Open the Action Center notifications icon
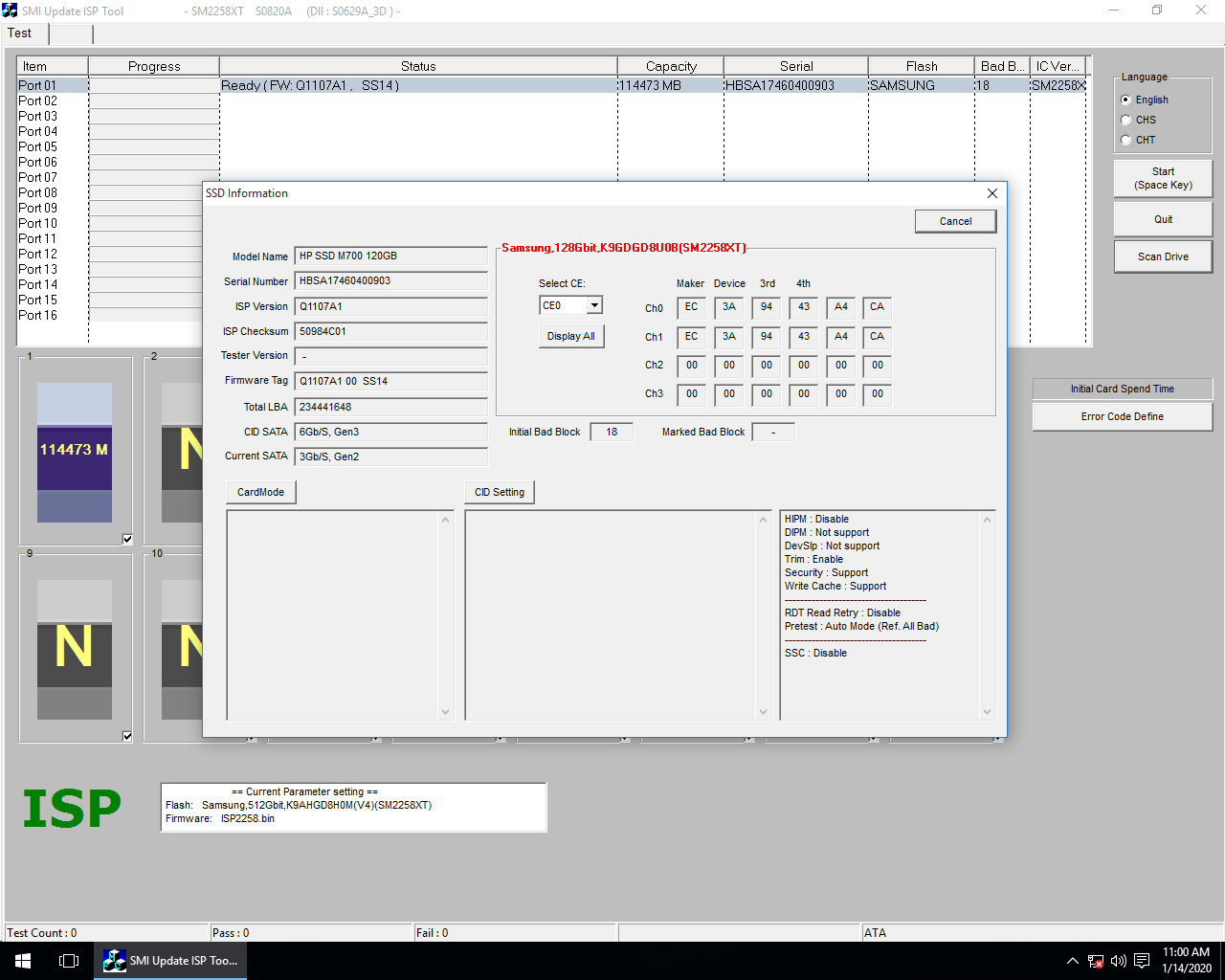The image size is (1225, 980). 1142,961
